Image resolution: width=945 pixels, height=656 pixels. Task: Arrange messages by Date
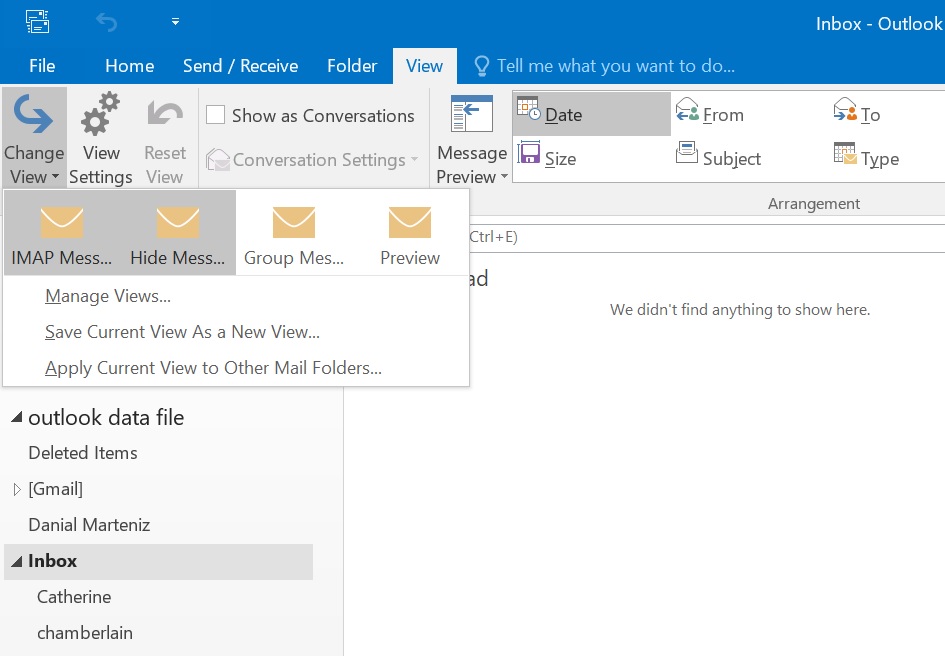tap(592, 114)
